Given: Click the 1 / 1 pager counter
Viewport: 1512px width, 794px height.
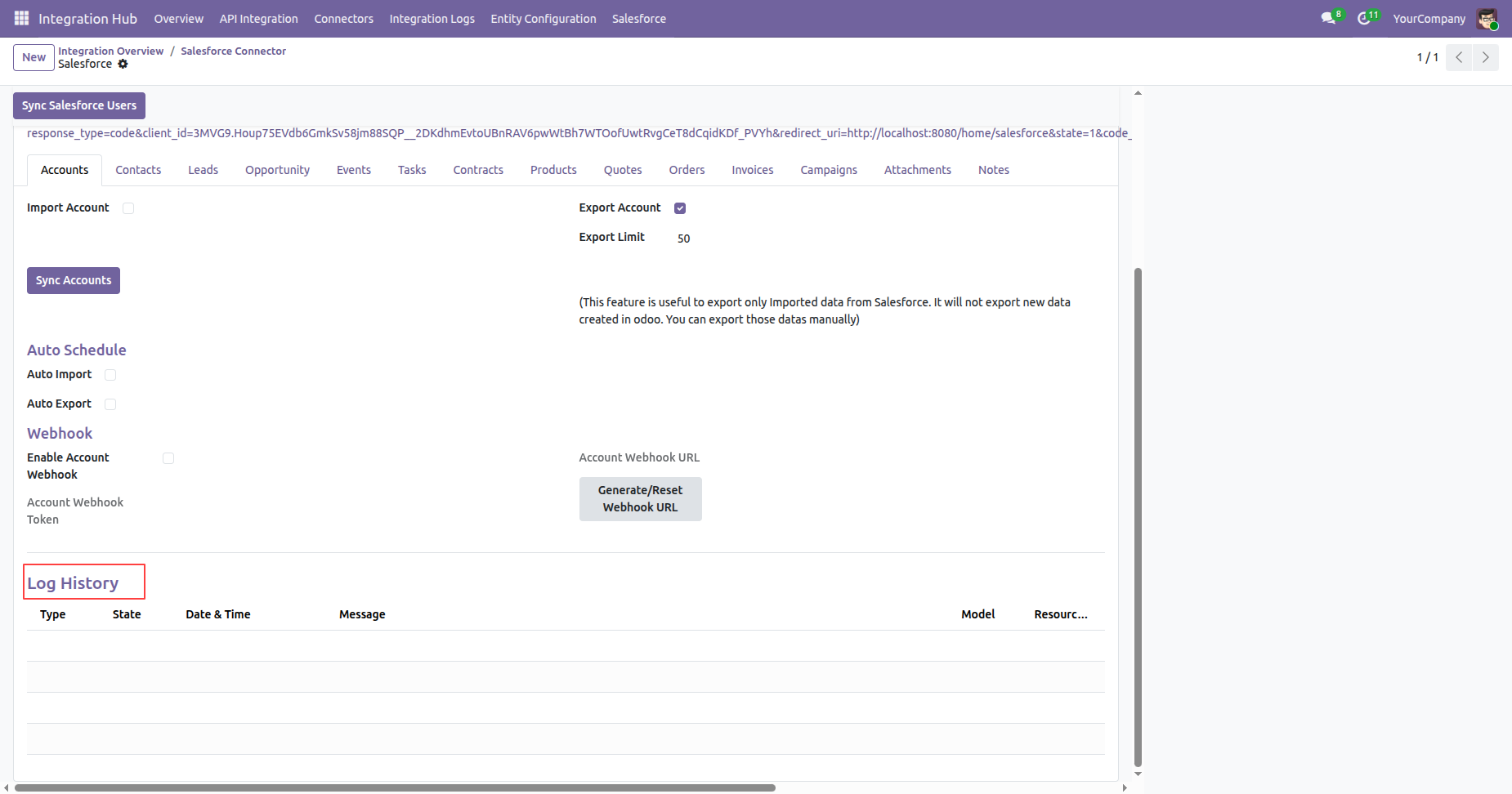Looking at the screenshot, I should [x=1427, y=57].
